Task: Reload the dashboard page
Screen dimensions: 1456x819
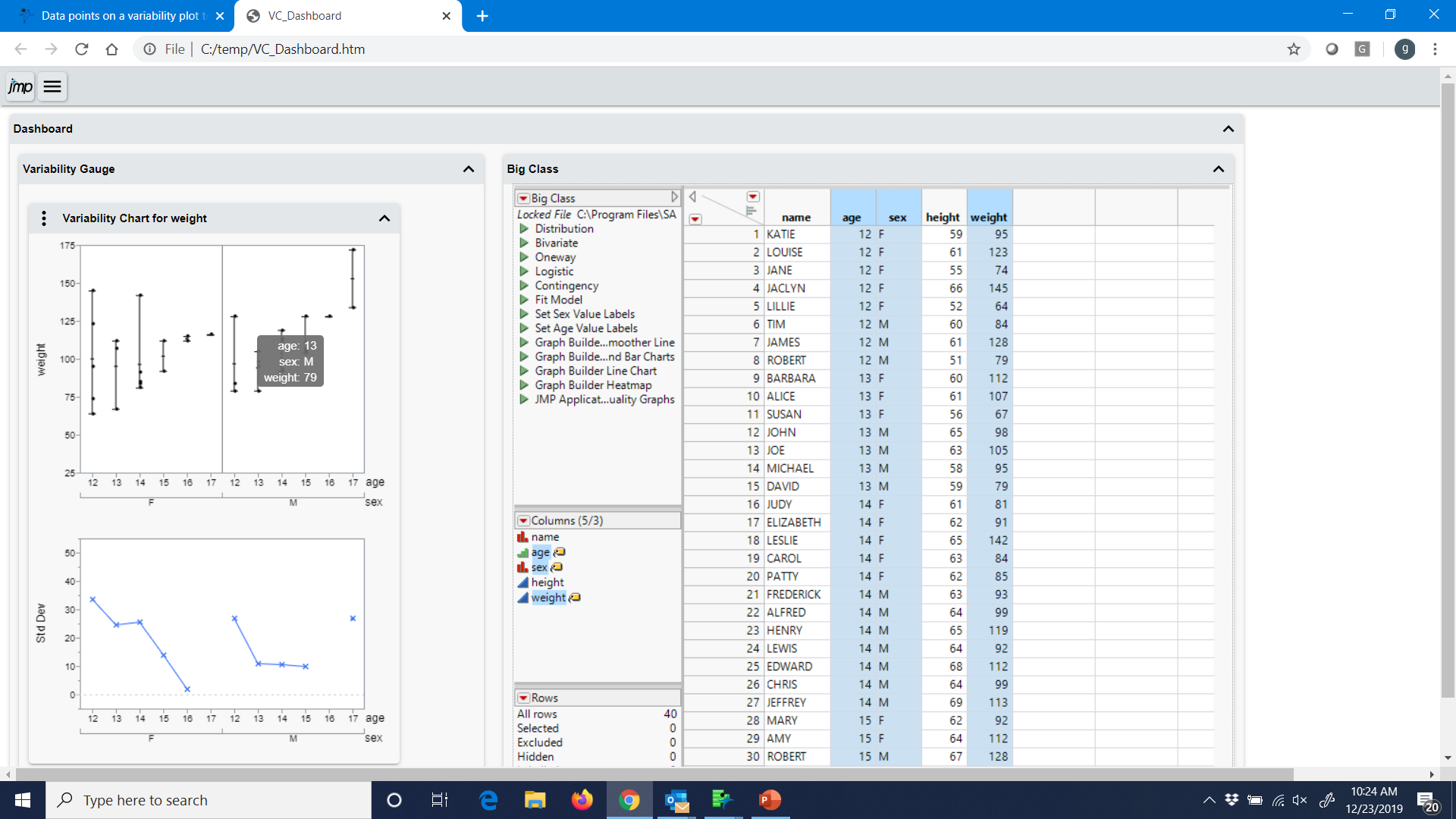Action: click(x=82, y=49)
